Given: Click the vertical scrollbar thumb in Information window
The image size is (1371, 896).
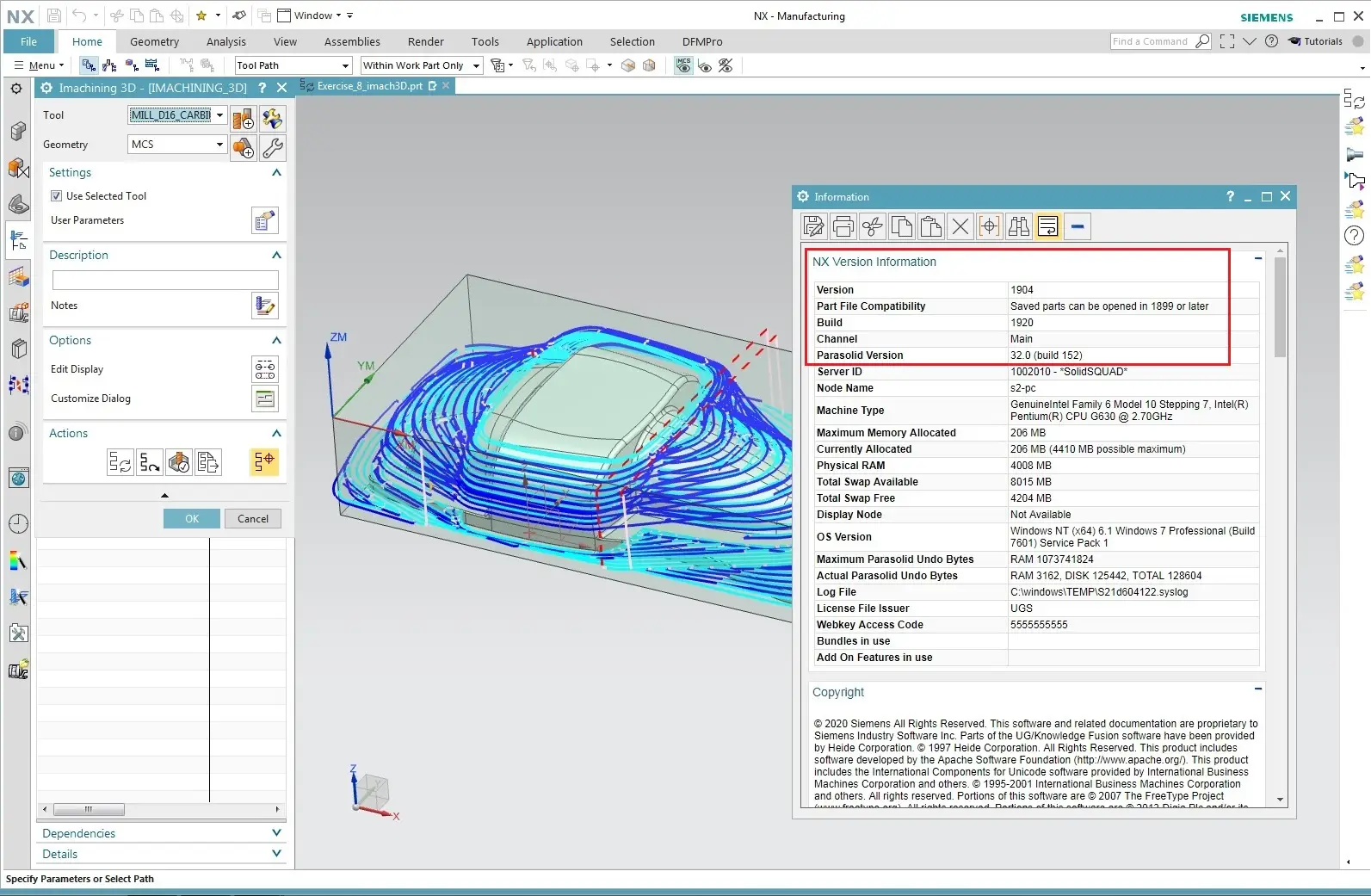Looking at the screenshot, I should click(x=1281, y=307).
